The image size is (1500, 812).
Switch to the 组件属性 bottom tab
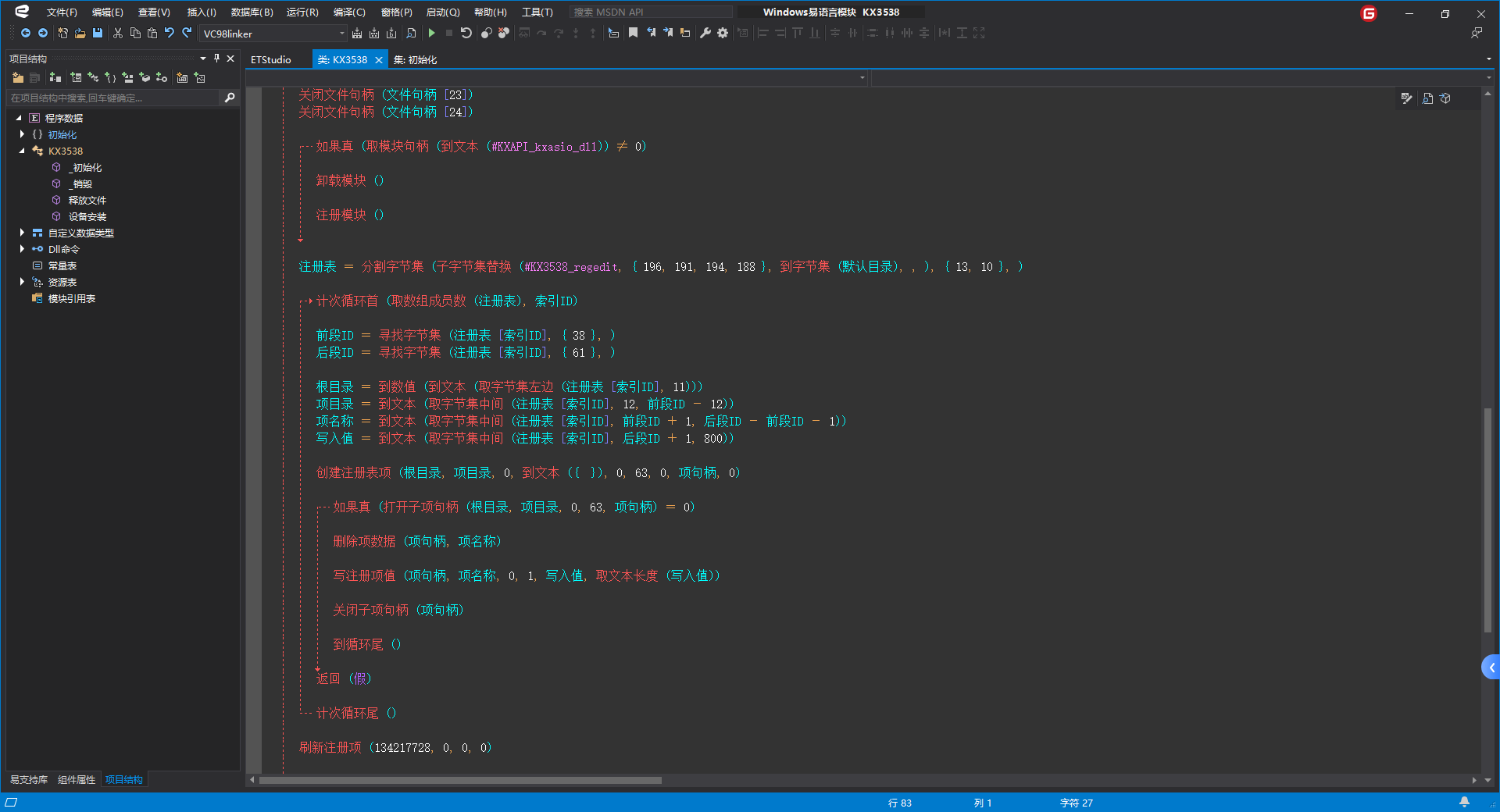pyautogui.click(x=77, y=779)
